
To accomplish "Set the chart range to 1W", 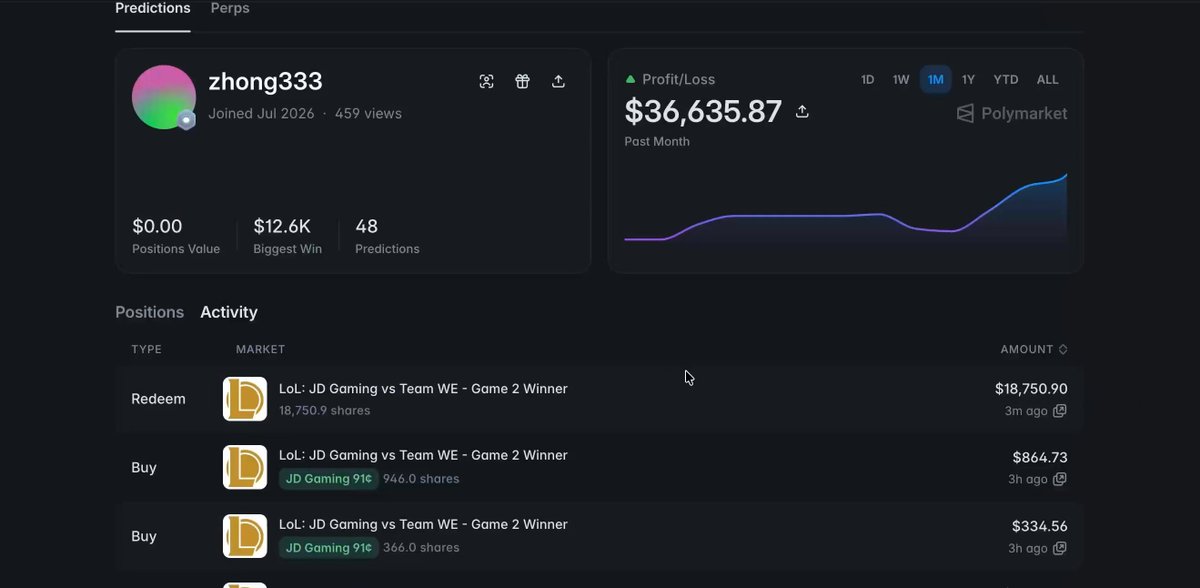I will (x=901, y=80).
